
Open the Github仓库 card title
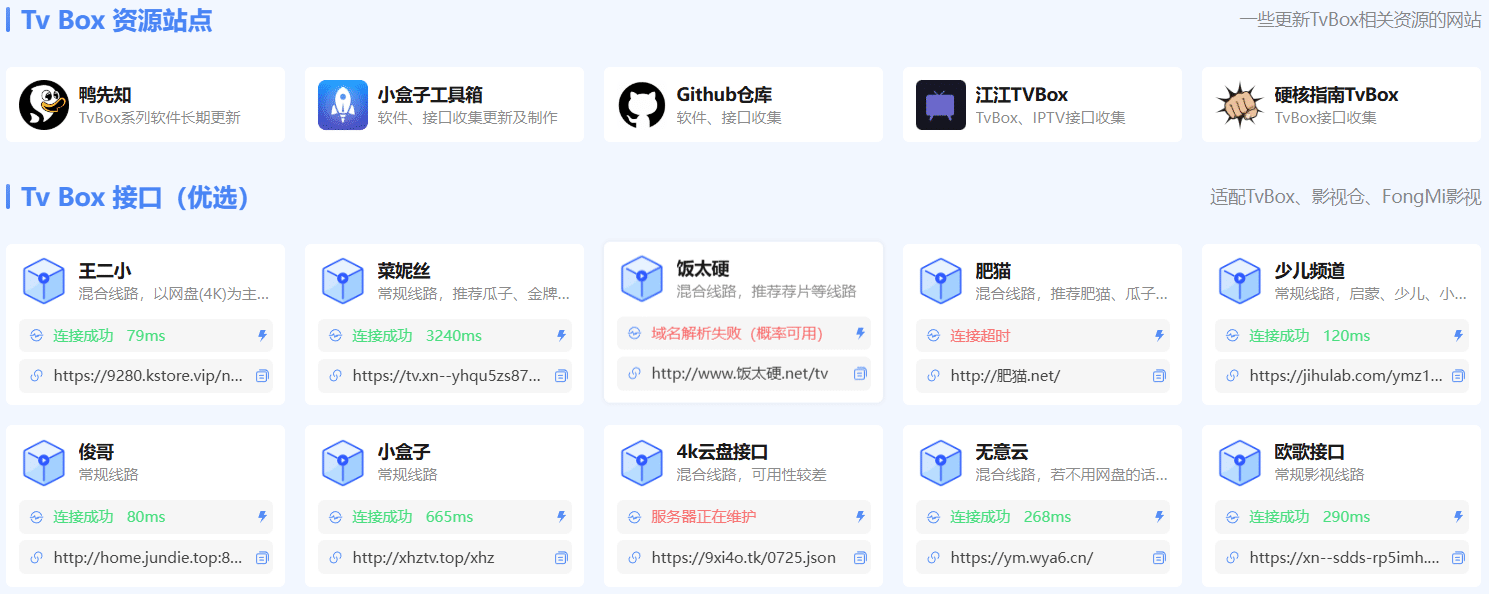click(724, 95)
